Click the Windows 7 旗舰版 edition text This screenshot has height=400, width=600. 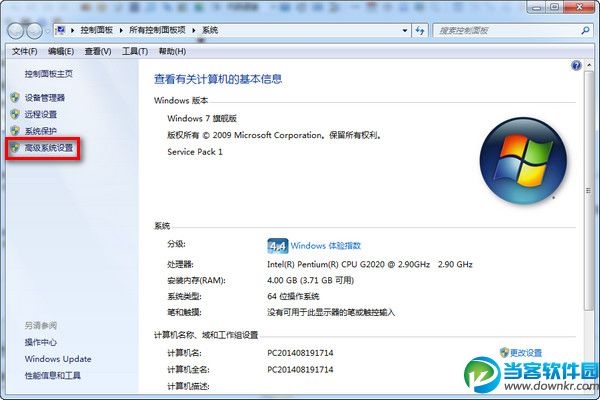click(x=202, y=119)
